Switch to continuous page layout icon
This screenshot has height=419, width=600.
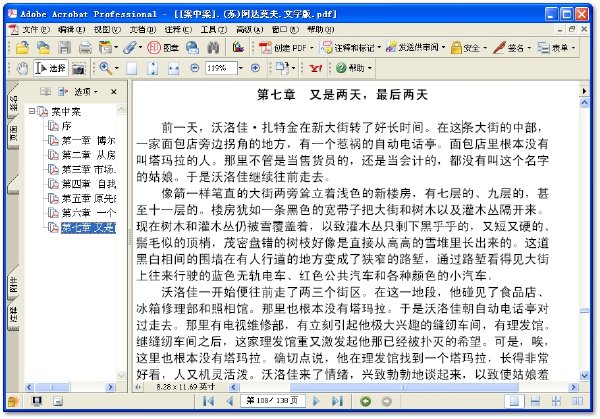coord(535,401)
